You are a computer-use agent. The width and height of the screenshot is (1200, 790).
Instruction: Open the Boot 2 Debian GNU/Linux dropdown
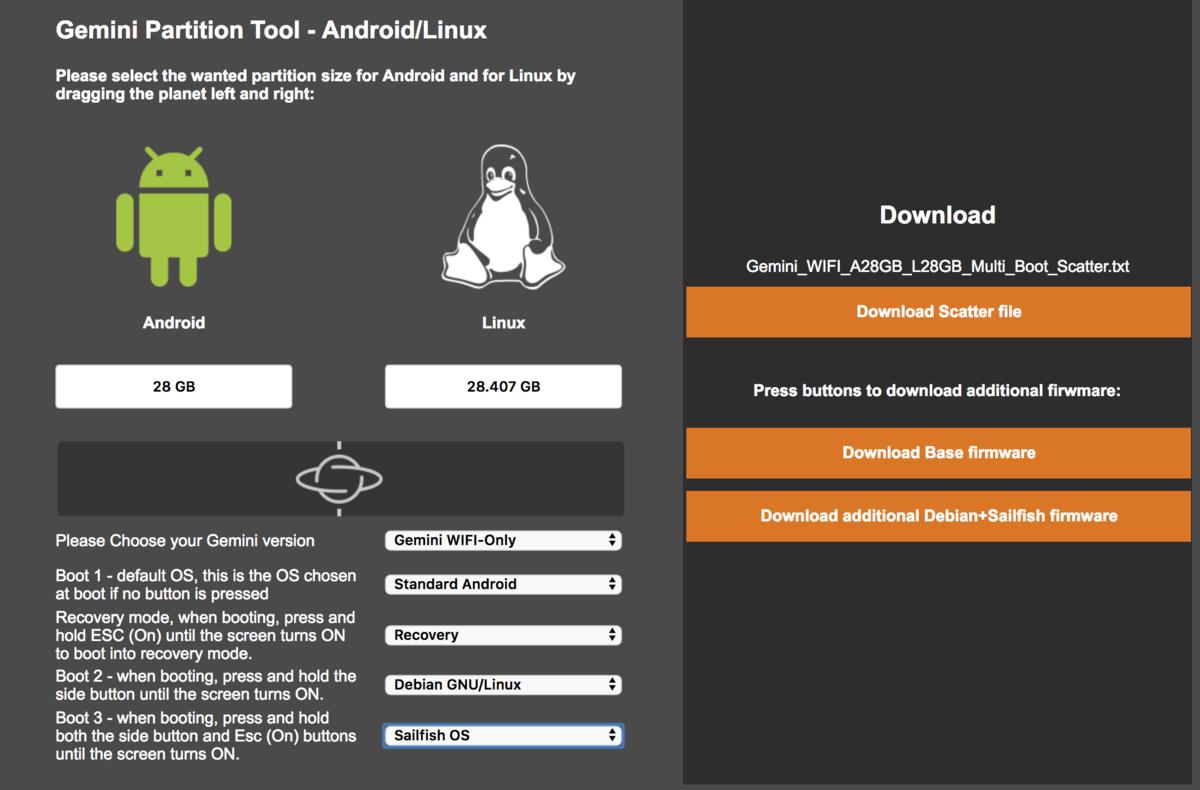[503, 684]
